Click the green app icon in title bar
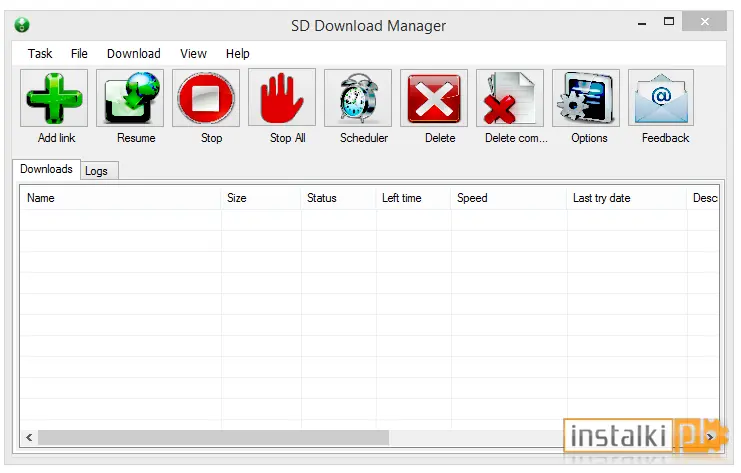The height and width of the screenshot is (473, 741). pos(22,25)
